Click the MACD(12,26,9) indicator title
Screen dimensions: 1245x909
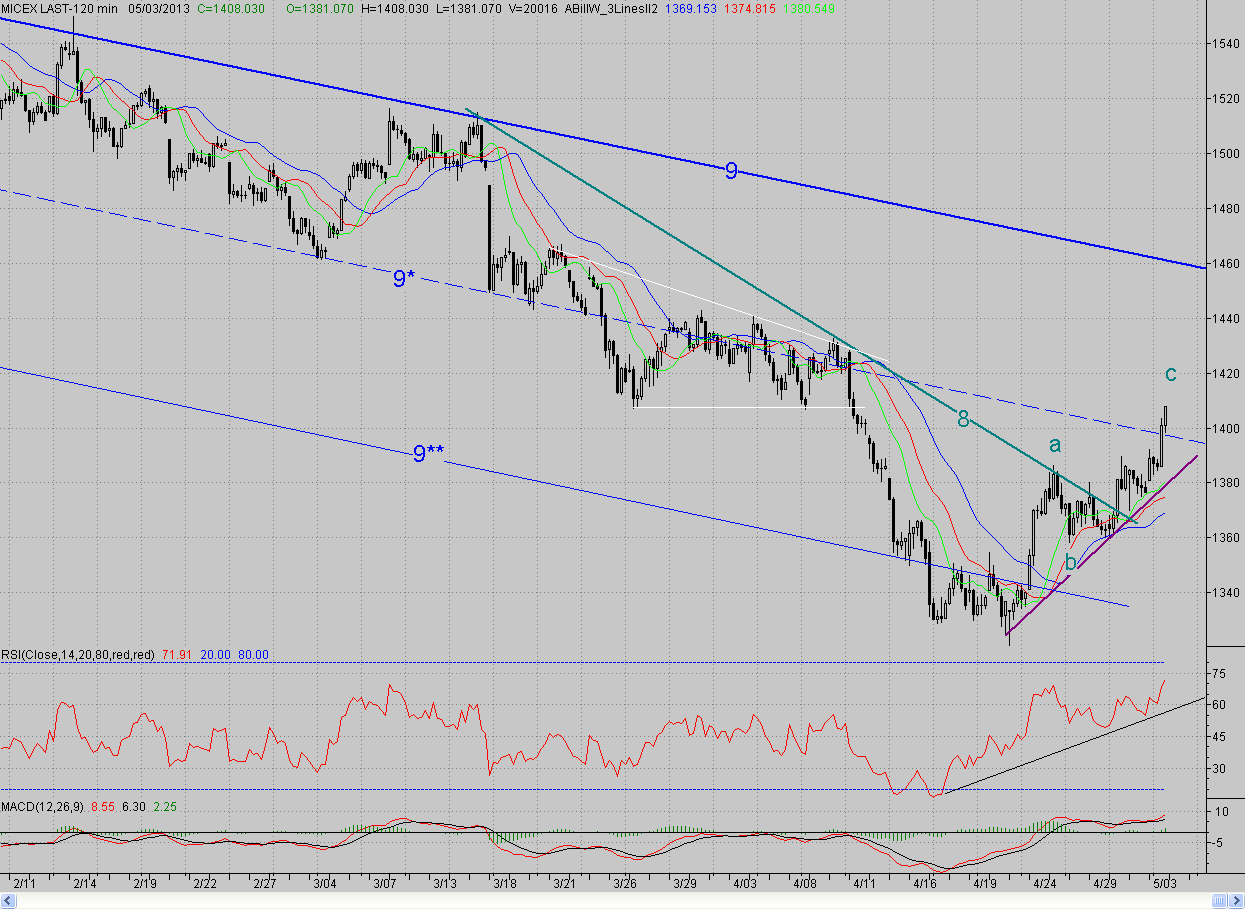[43, 806]
